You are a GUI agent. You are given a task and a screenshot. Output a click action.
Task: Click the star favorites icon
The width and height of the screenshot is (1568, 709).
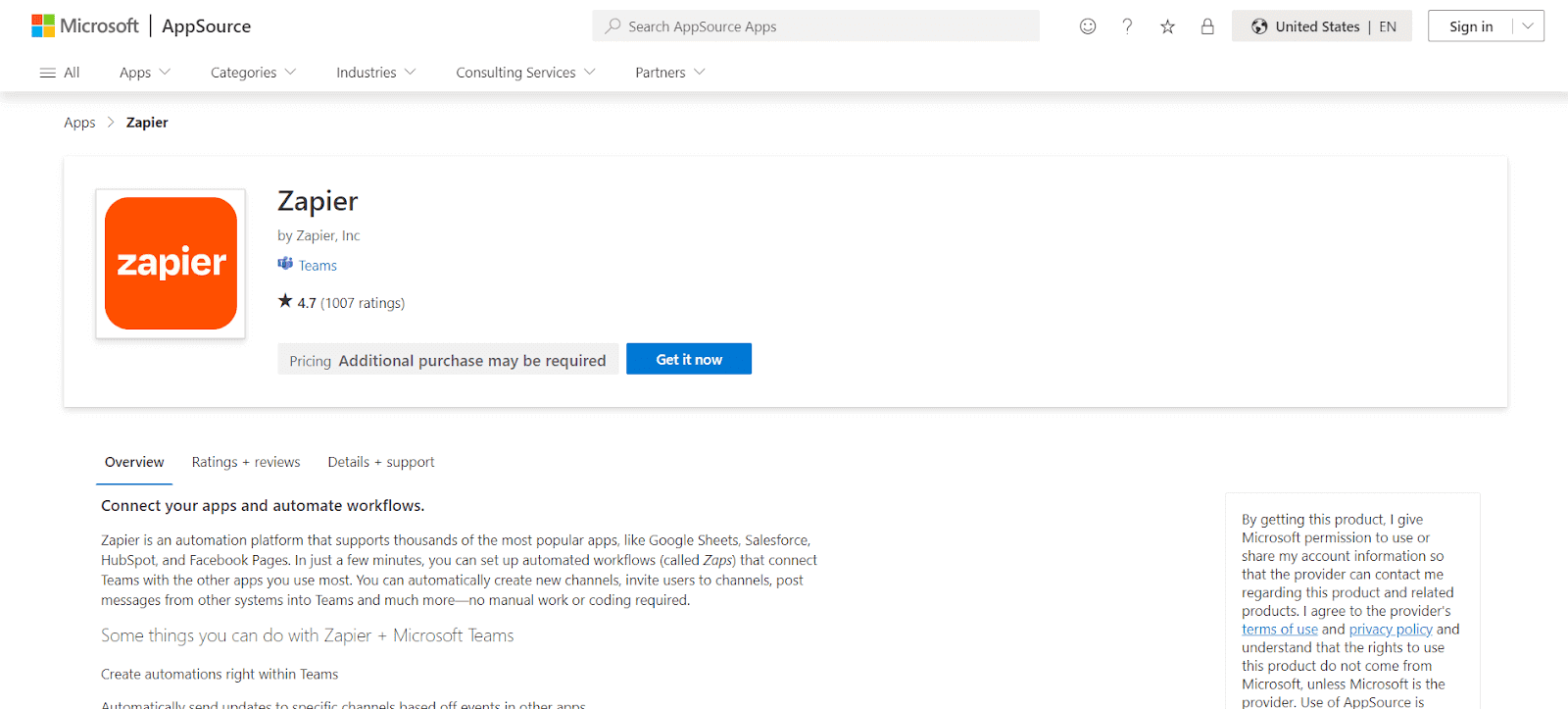click(x=1167, y=26)
